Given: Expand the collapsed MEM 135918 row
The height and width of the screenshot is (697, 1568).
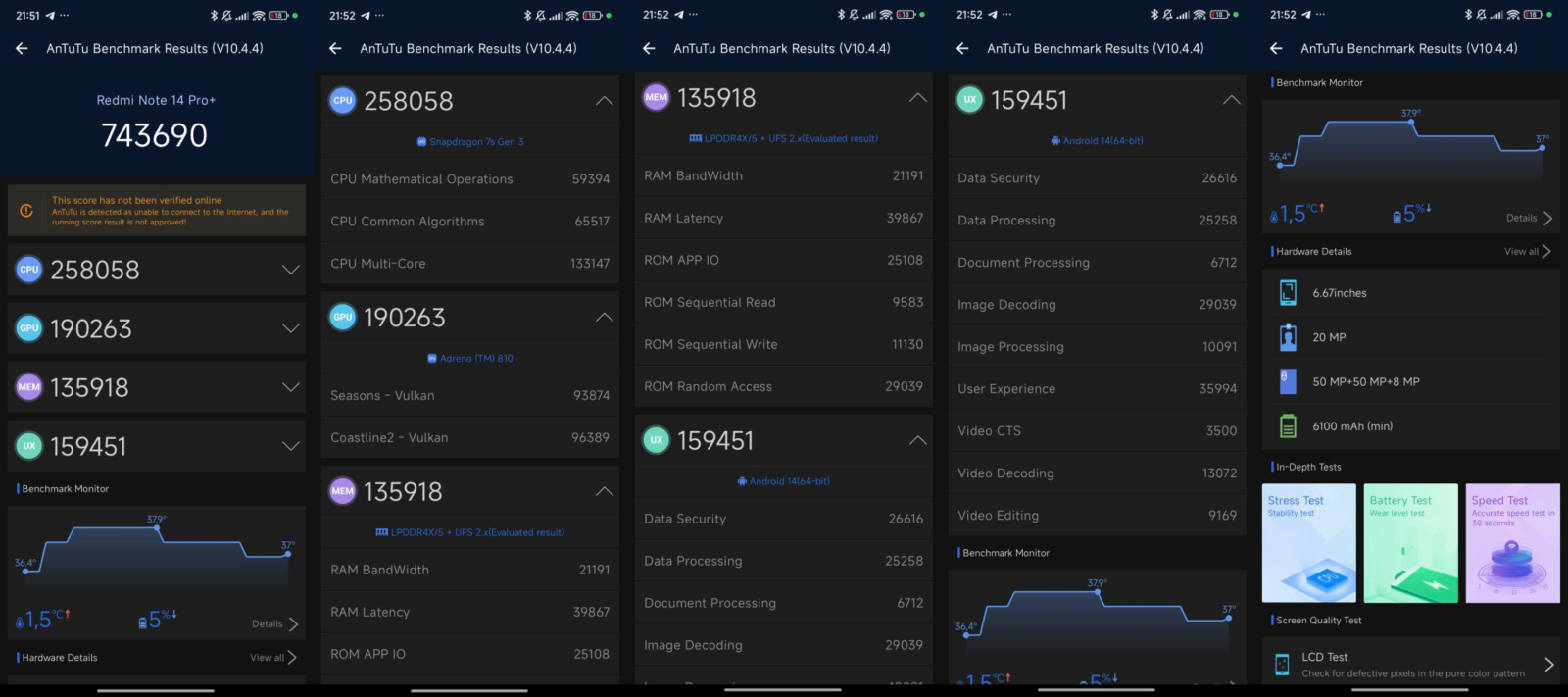Looking at the screenshot, I should [290, 387].
